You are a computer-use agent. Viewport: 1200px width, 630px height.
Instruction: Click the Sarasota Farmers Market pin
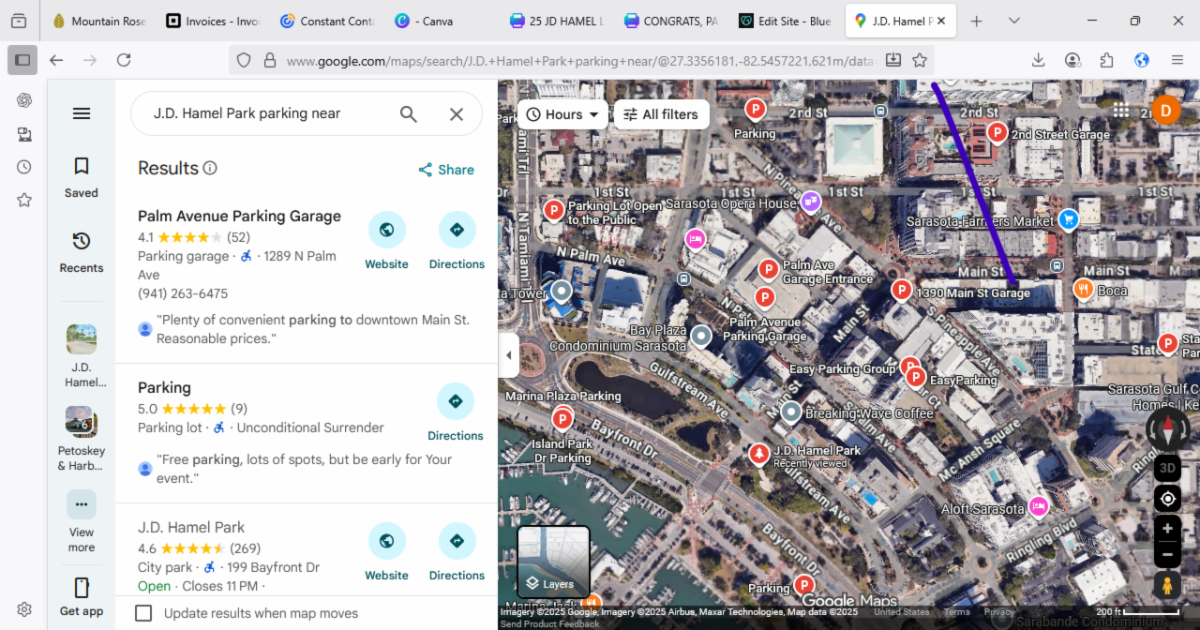coord(1069,218)
